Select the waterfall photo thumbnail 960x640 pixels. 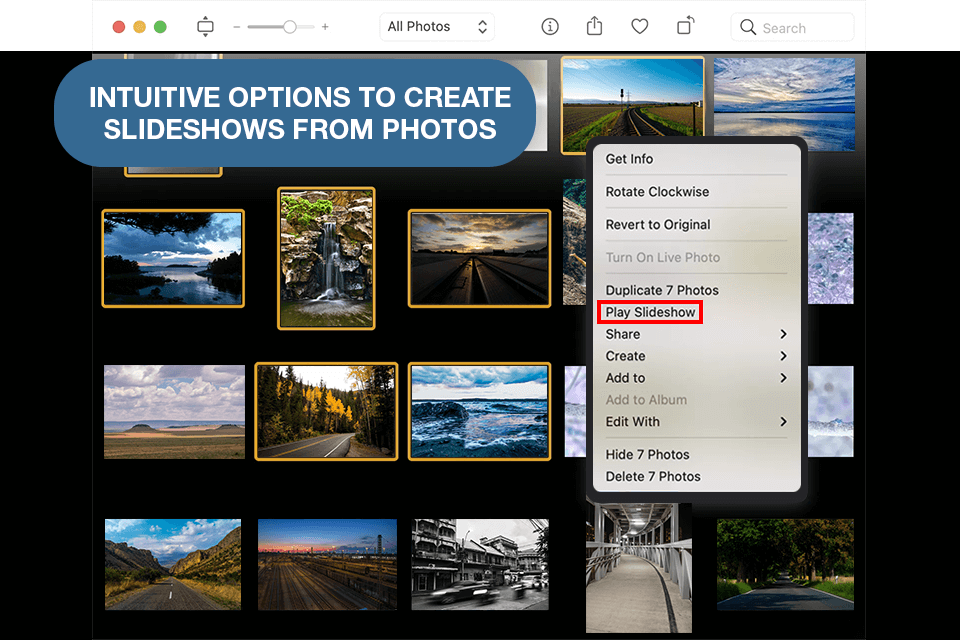click(326, 258)
